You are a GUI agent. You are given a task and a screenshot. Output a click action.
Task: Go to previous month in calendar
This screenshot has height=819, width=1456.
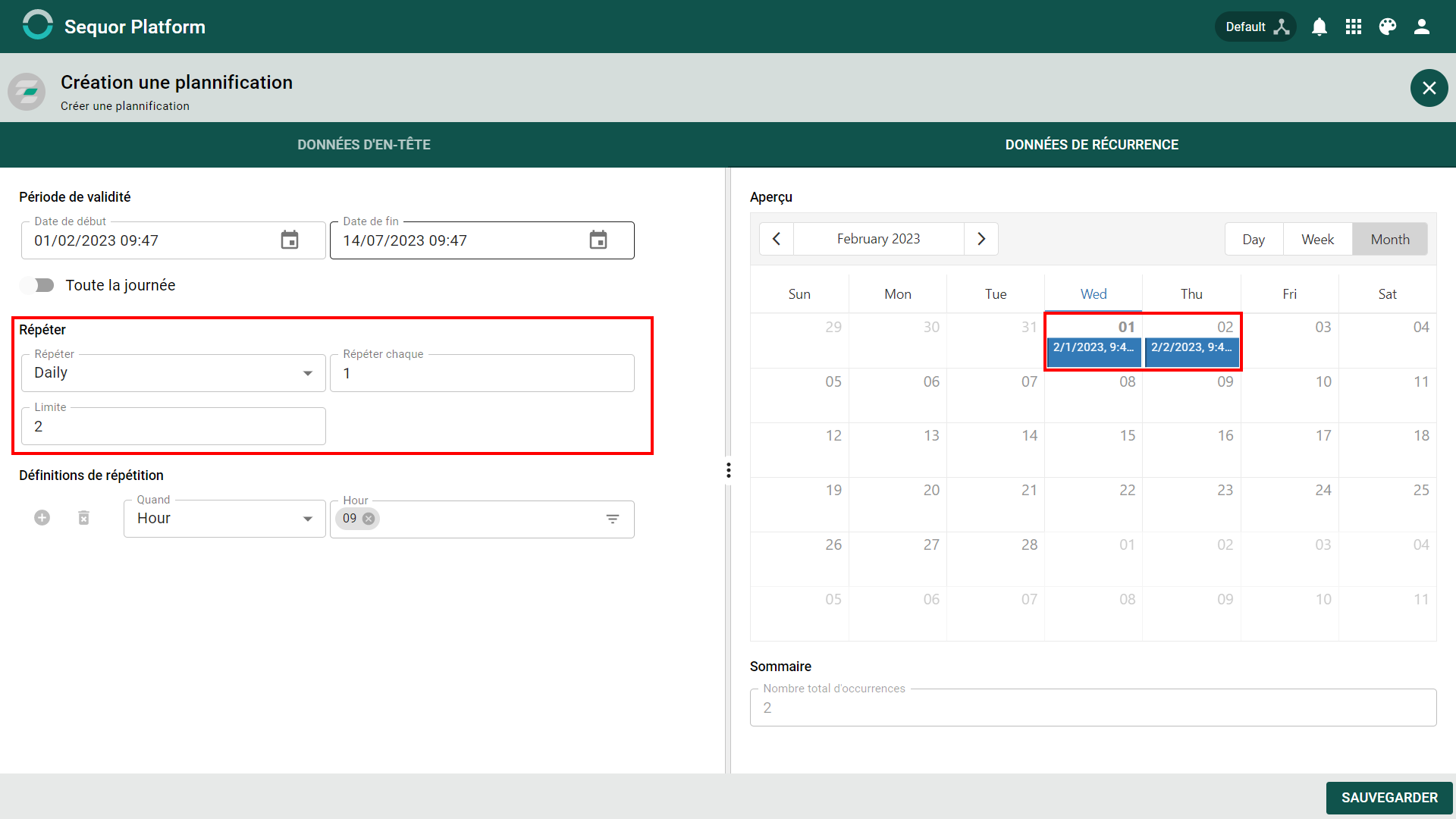click(x=777, y=239)
